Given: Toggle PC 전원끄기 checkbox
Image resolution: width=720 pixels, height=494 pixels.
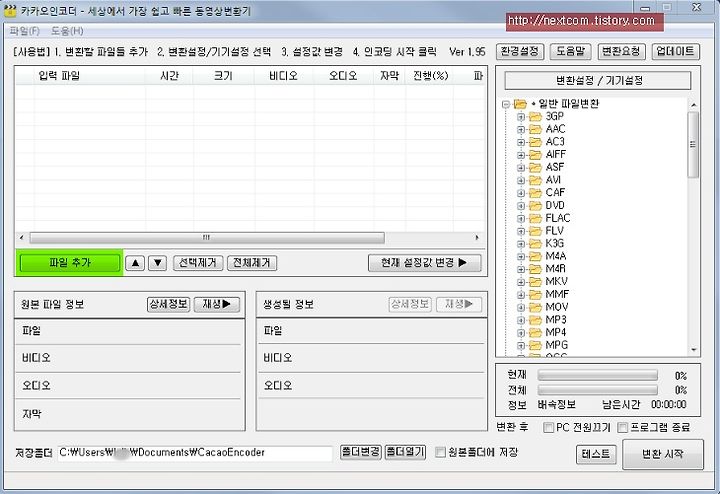Looking at the screenshot, I should (x=548, y=428).
